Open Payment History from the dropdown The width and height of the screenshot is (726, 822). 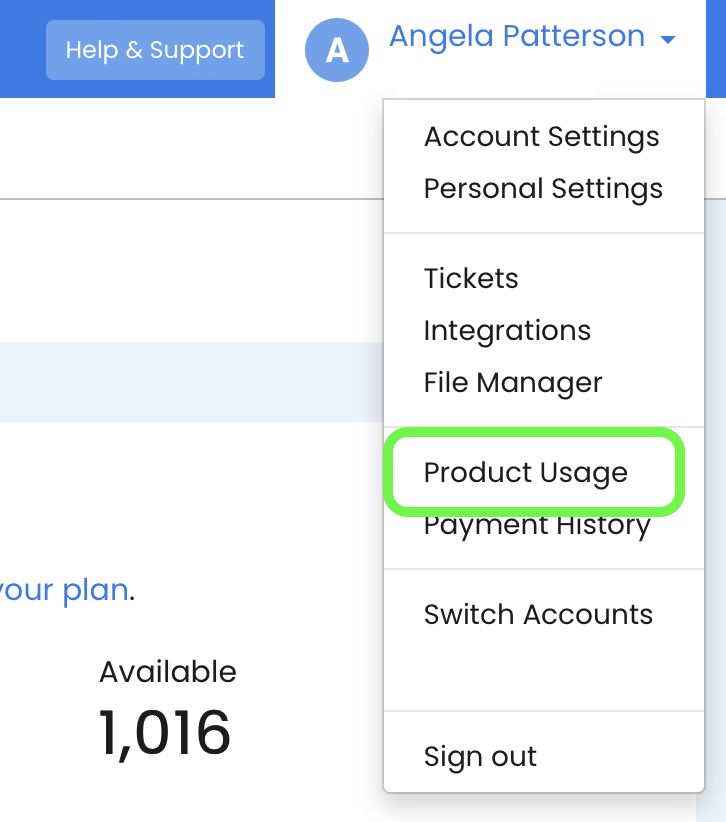[x=537, y=526]
